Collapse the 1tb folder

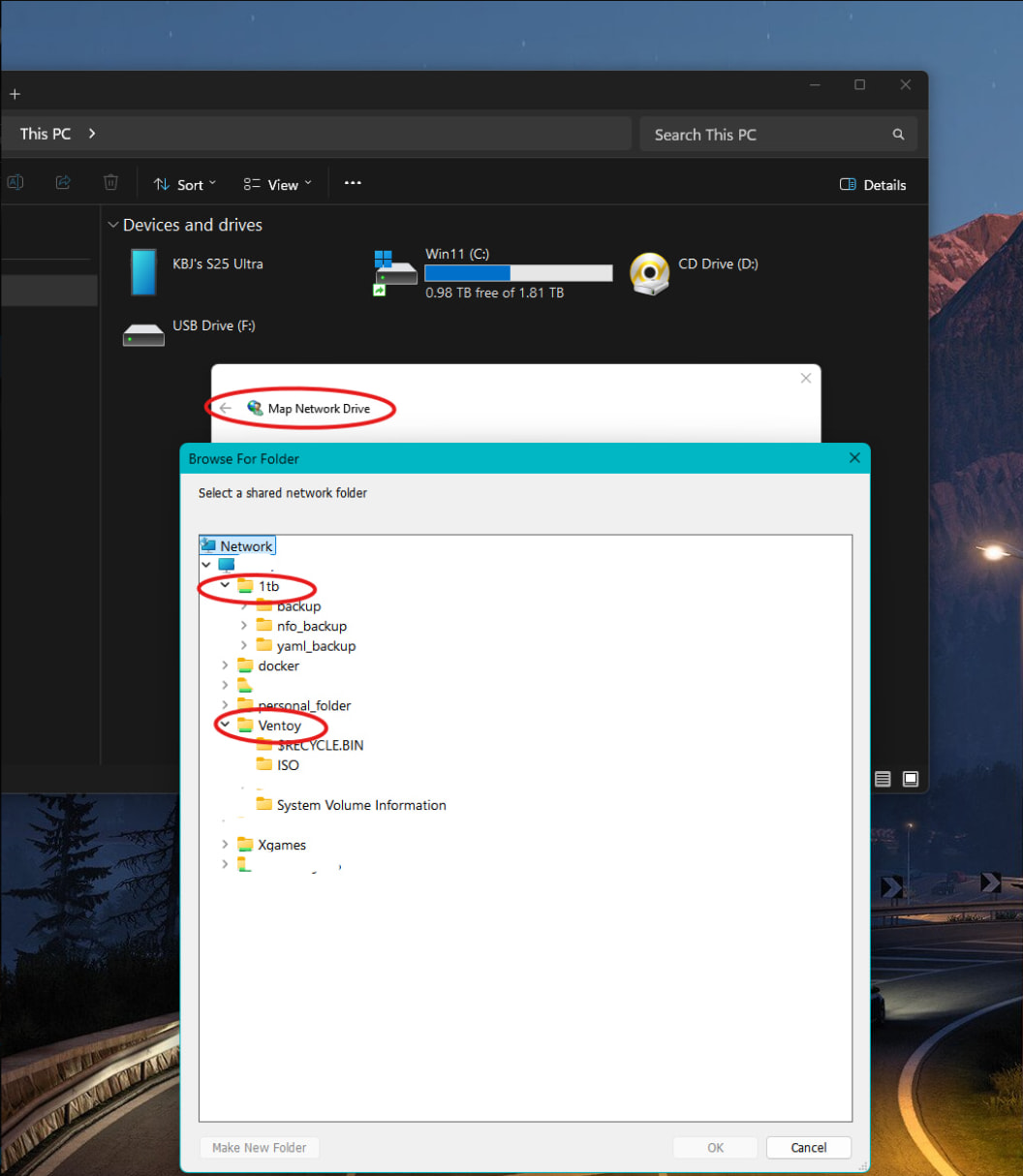225,586
